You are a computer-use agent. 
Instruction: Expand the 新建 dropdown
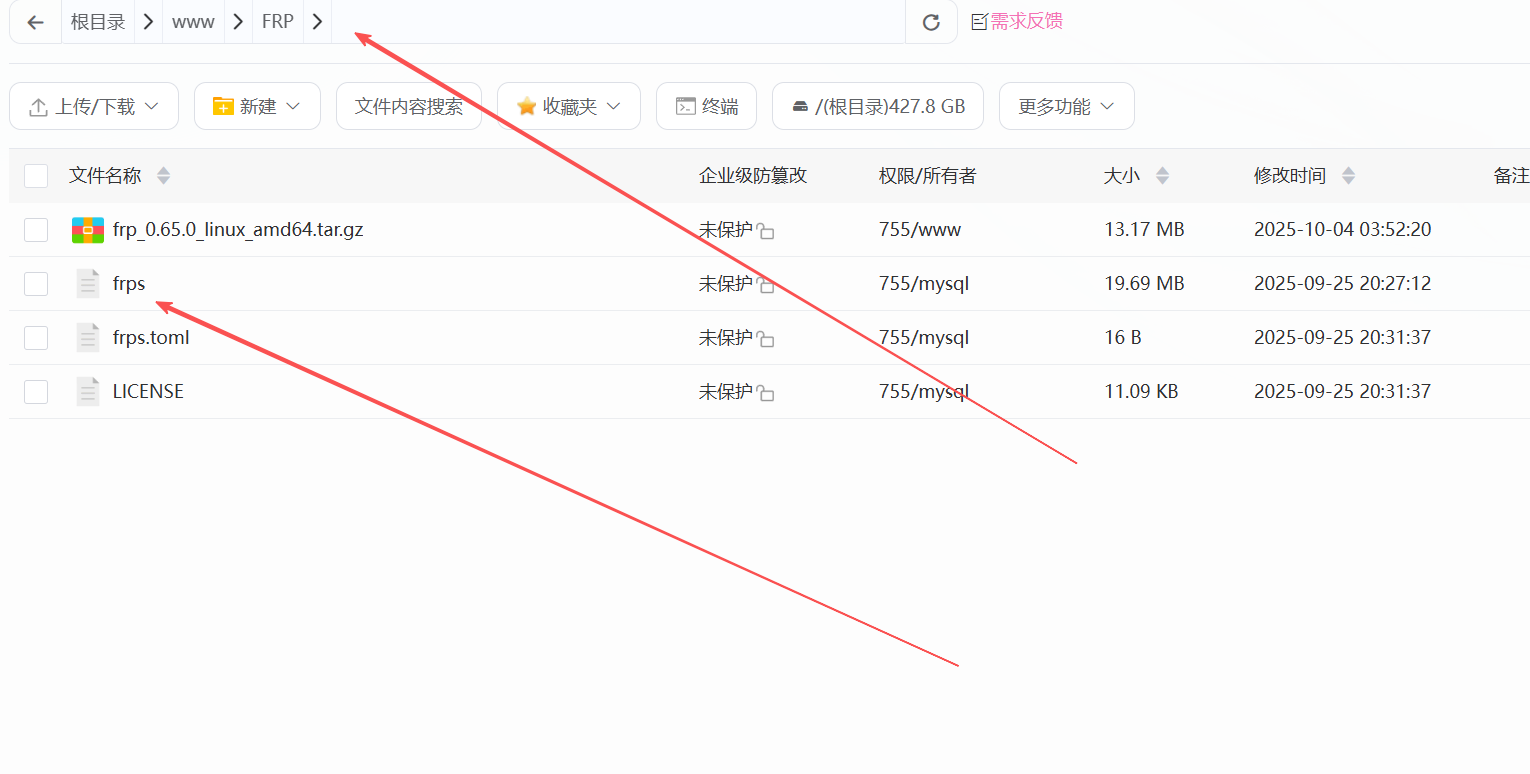(x=257, y=105)
